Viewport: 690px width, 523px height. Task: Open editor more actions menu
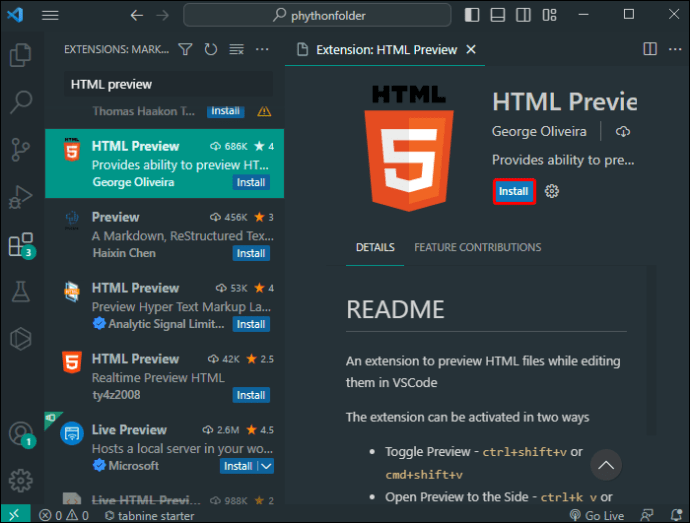(675, 49)
